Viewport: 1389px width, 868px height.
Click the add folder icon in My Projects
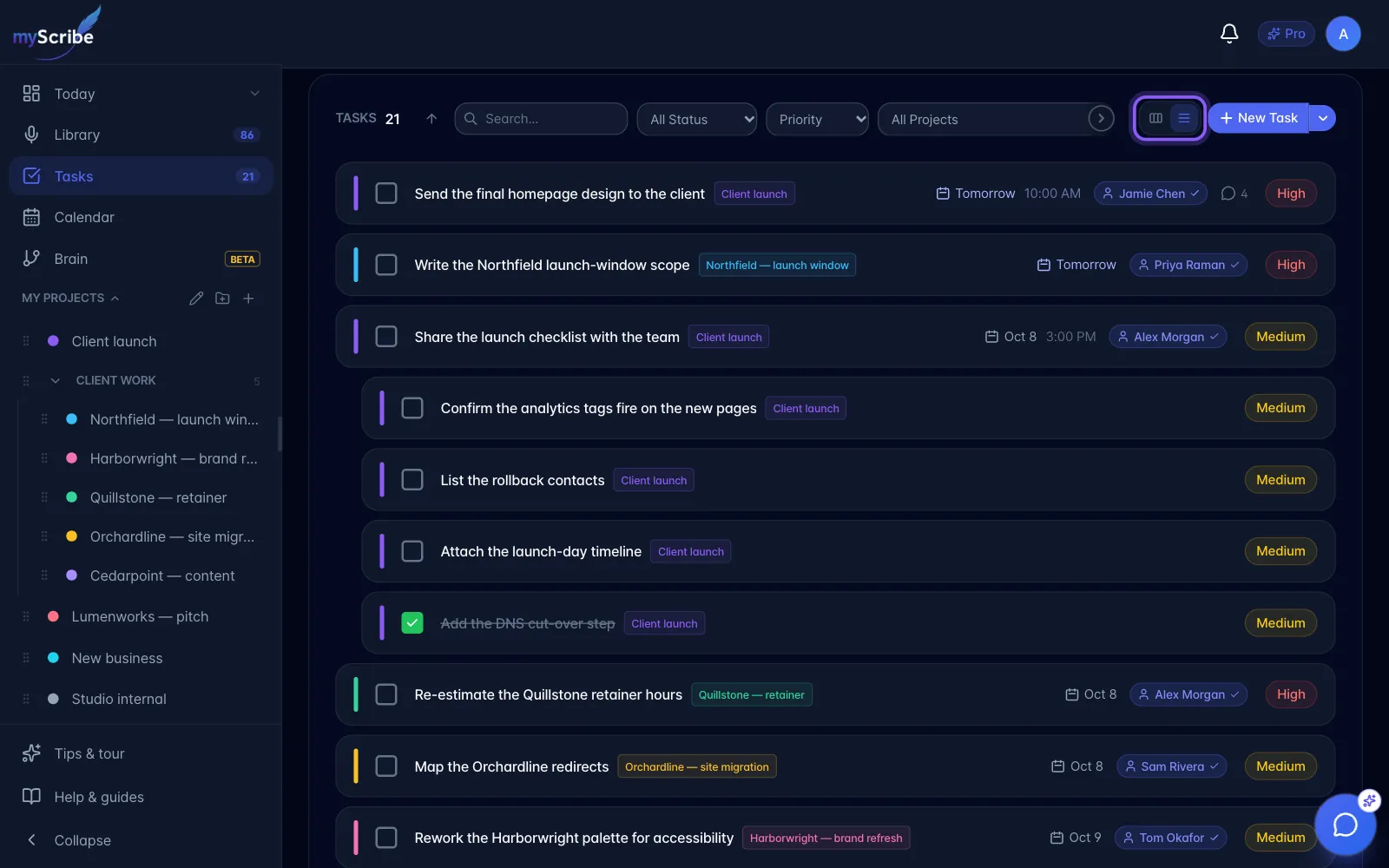tap(222, 298)
